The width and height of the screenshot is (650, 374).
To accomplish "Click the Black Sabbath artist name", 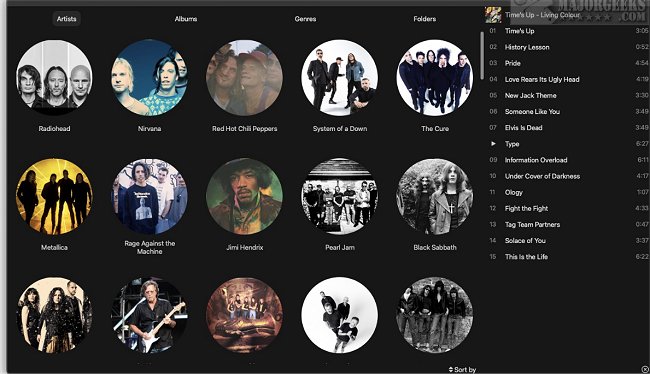I will [x=435, y=247].
